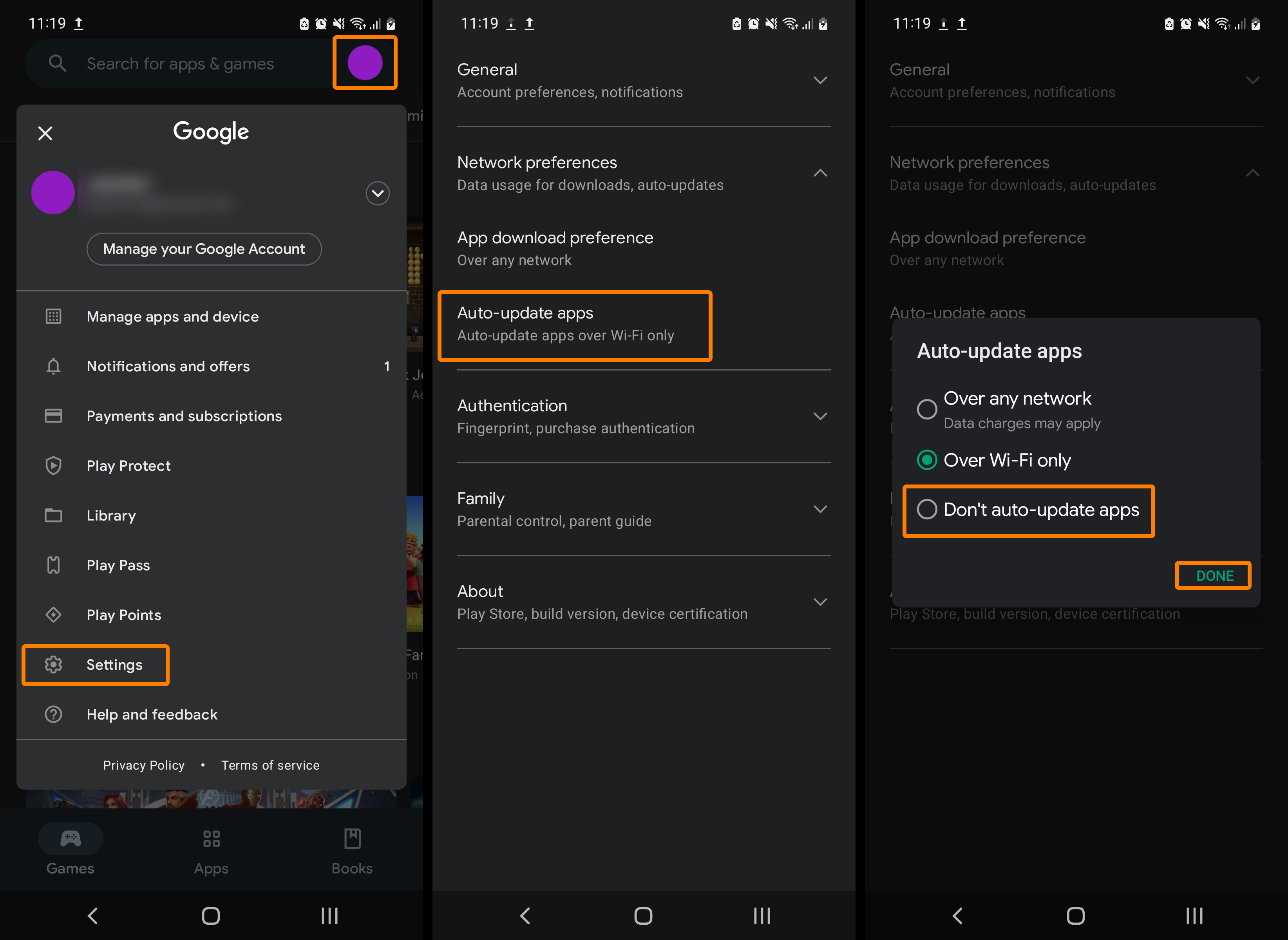Open Manage apps and device
This screenshot has height=940, width=1288.
click(172, 316)
